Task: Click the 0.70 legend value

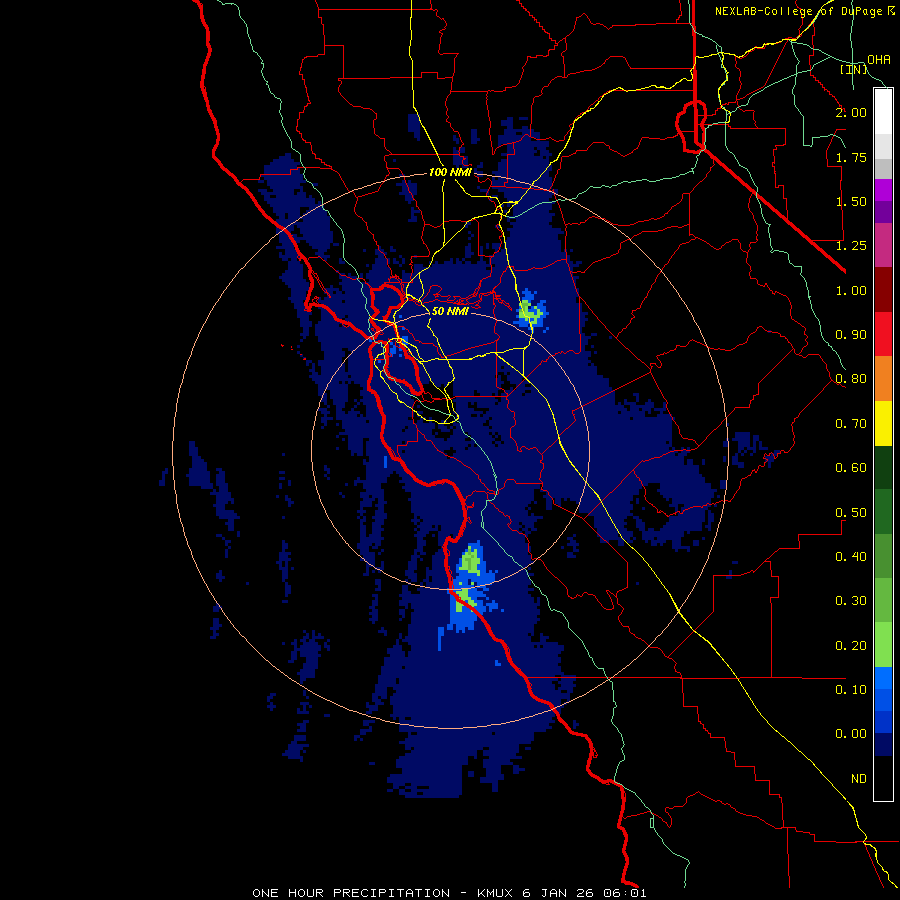Action: tap(851, 424)
